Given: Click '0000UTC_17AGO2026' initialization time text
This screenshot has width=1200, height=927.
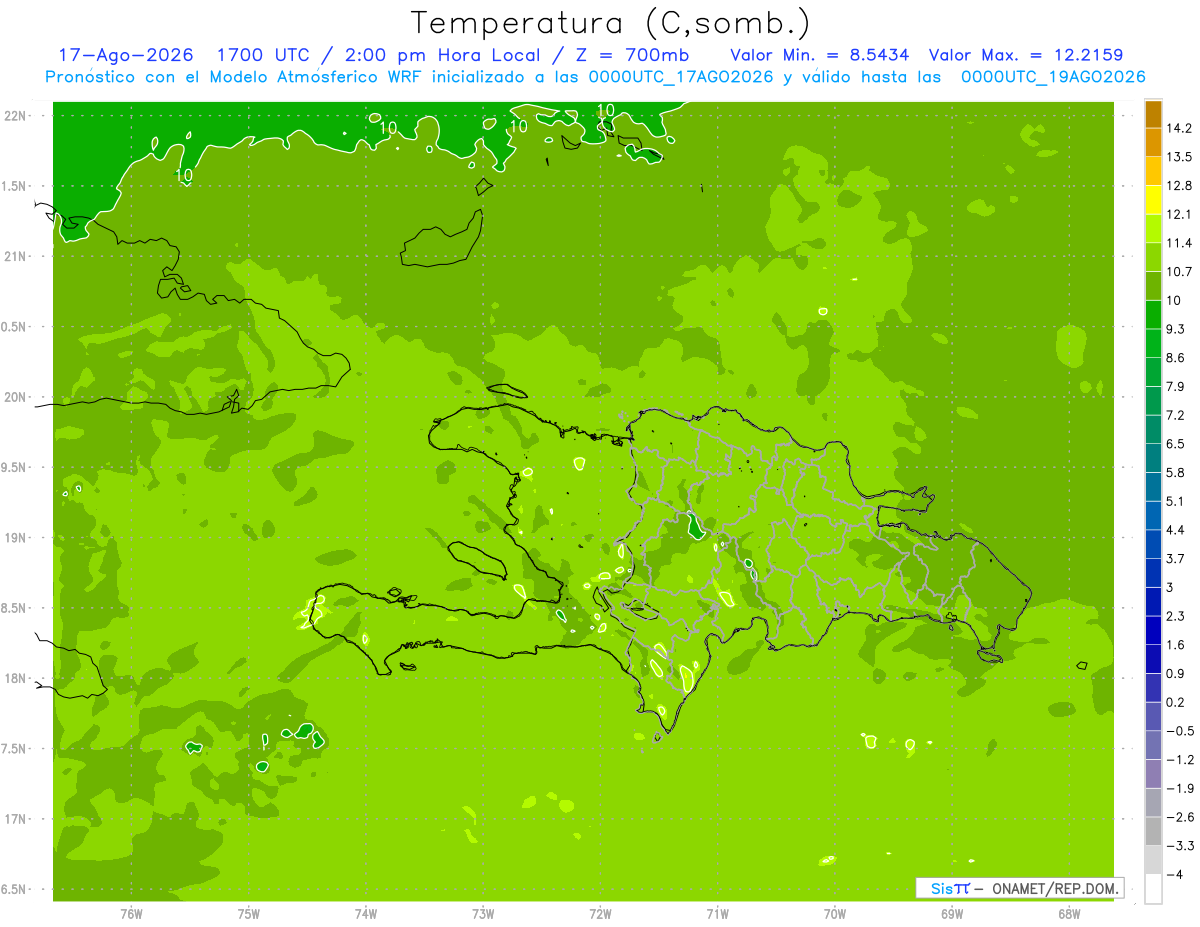Looking at the screenshot, I should [x=681, y=77].
